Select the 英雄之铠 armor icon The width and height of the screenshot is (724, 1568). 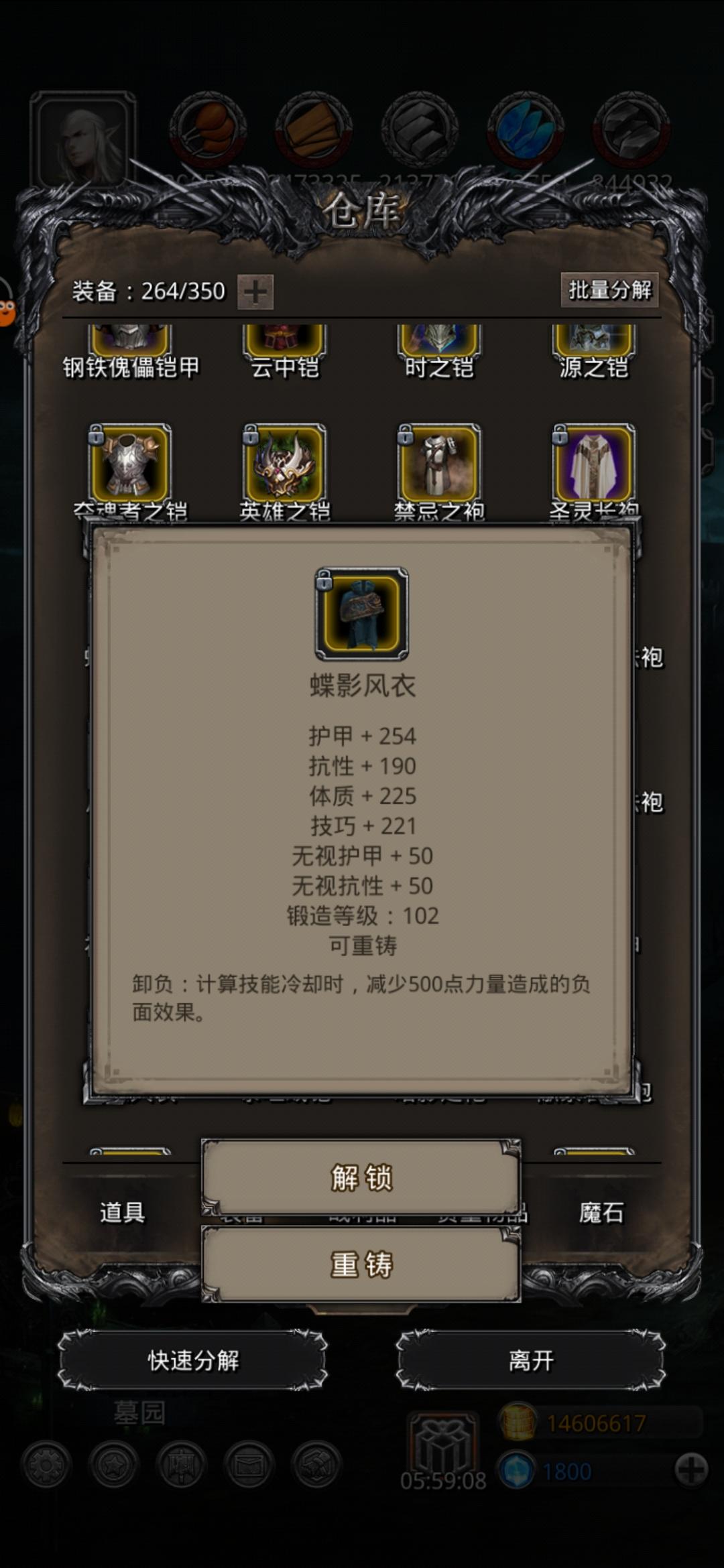284,463
